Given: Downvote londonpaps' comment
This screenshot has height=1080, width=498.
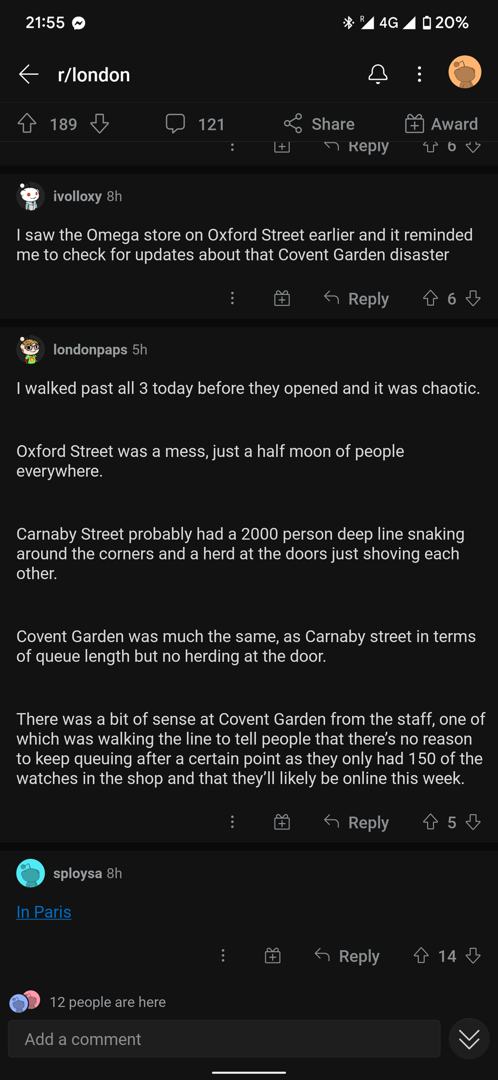Looking at the screenshot, I should pyautogui.click(x=473, y=822).
